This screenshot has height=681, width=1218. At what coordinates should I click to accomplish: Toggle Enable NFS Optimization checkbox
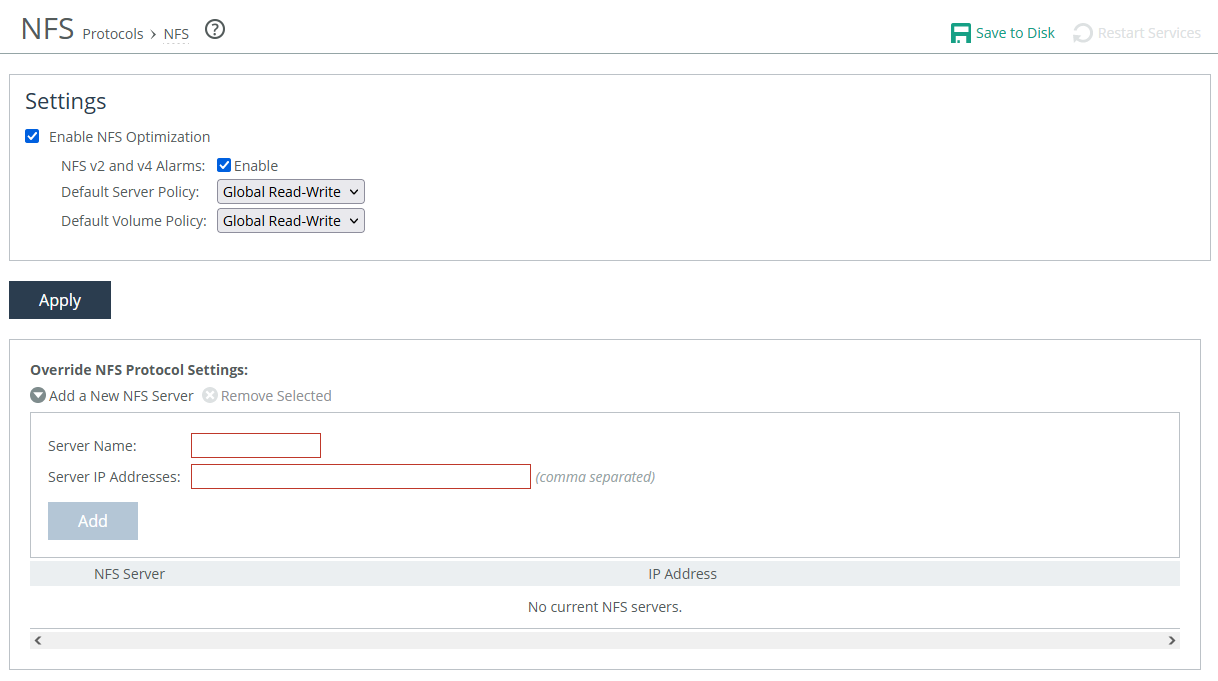(32, 136)
